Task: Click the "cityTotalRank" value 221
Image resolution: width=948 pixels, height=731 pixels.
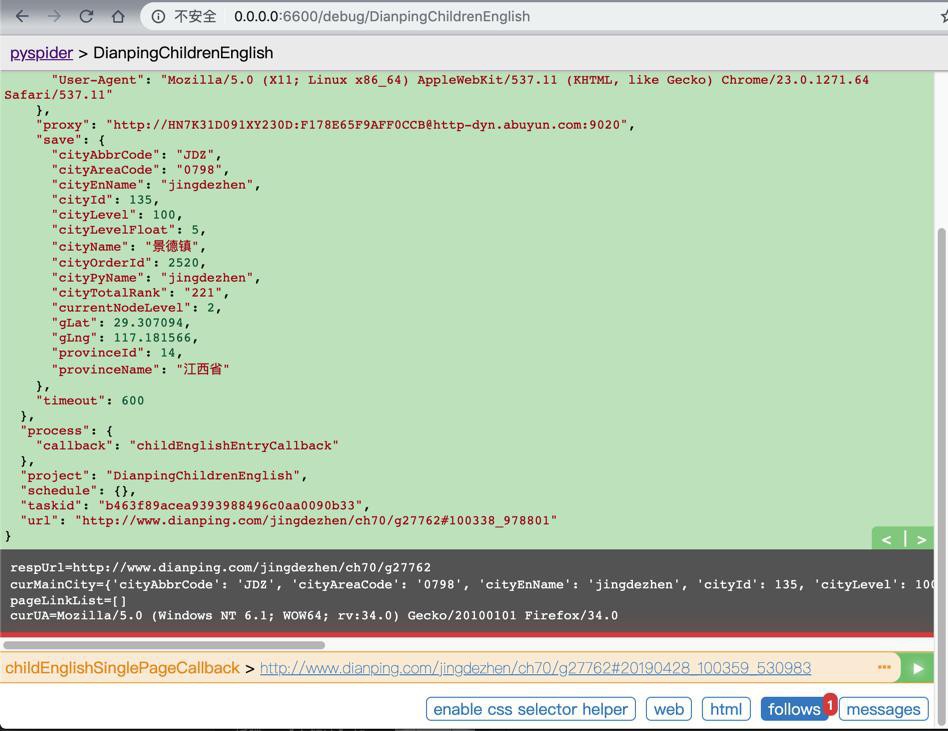Action: [203, 293]
